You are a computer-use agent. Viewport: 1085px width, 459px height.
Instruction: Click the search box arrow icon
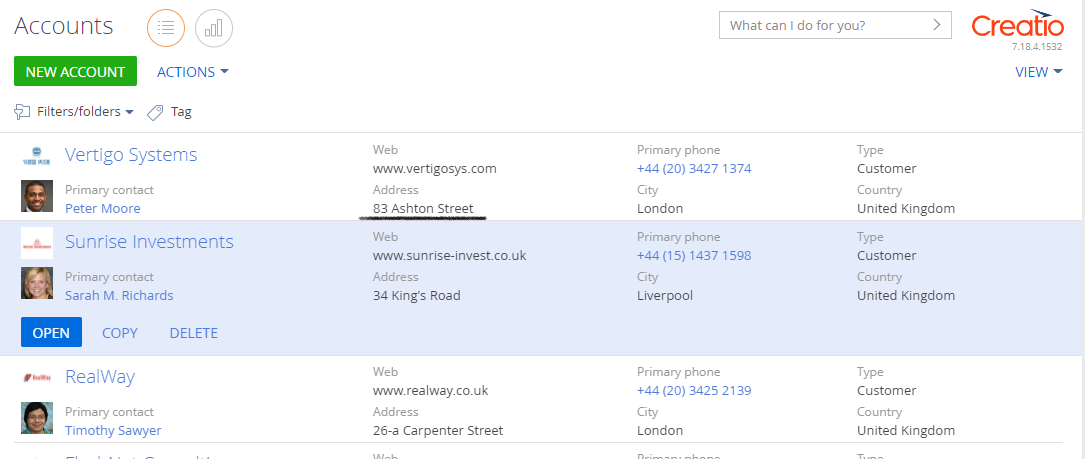pos(937,26)
